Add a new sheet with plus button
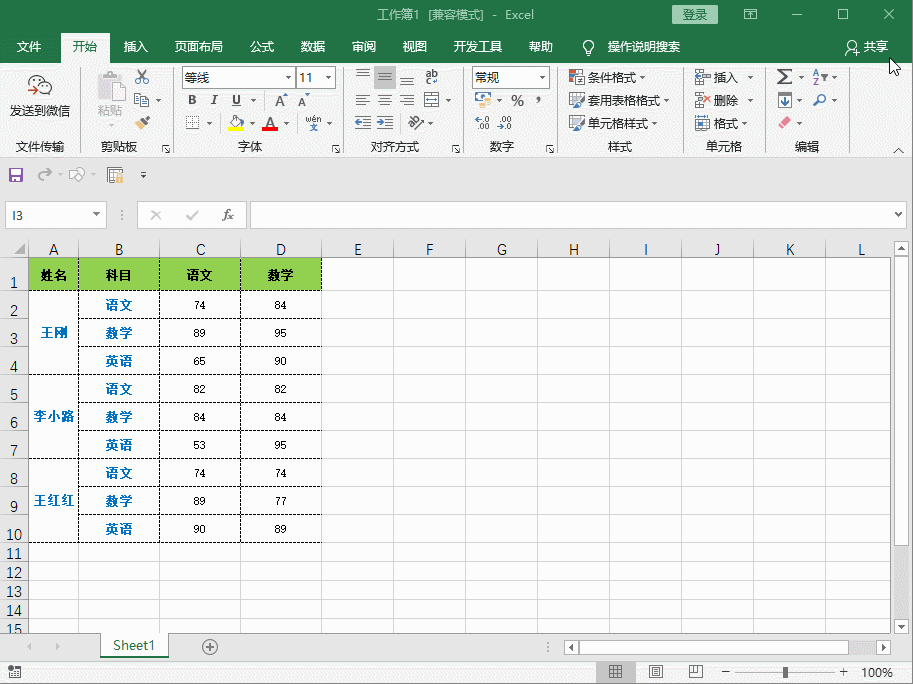The width and height of the screenshot is (913, 684). pyautogui.click(x=210, y=647)
